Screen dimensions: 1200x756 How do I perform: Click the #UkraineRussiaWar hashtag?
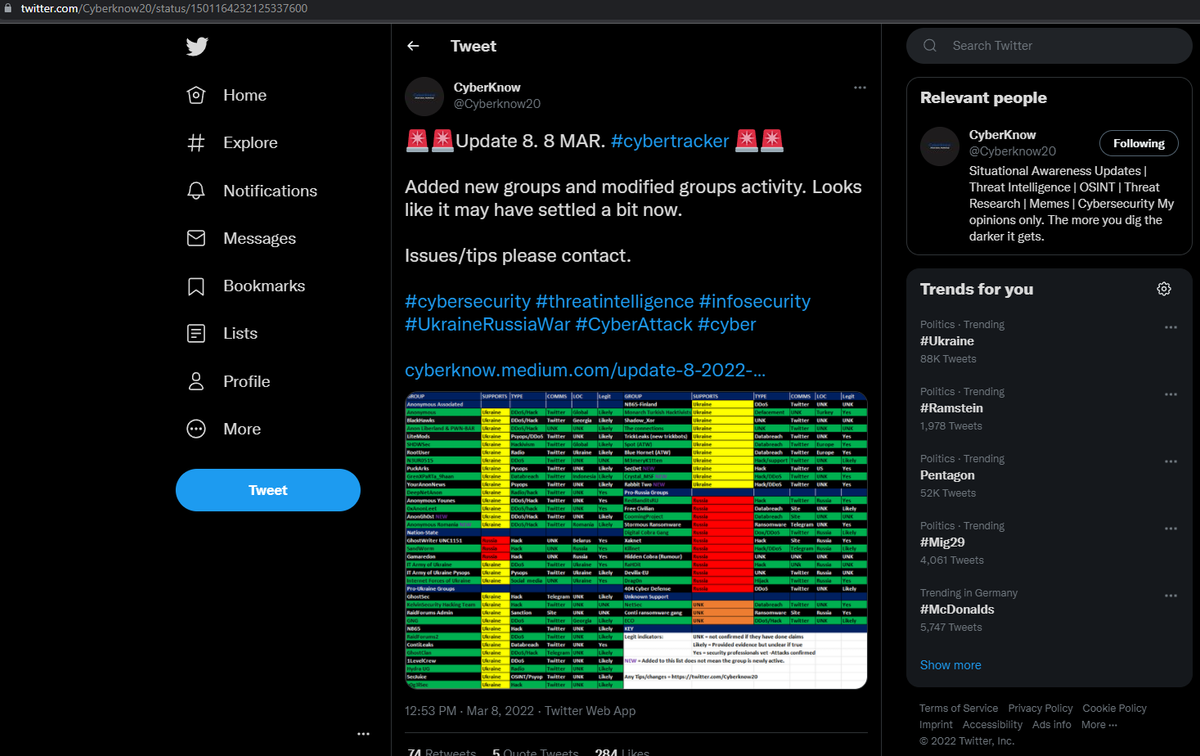point(487,324)
